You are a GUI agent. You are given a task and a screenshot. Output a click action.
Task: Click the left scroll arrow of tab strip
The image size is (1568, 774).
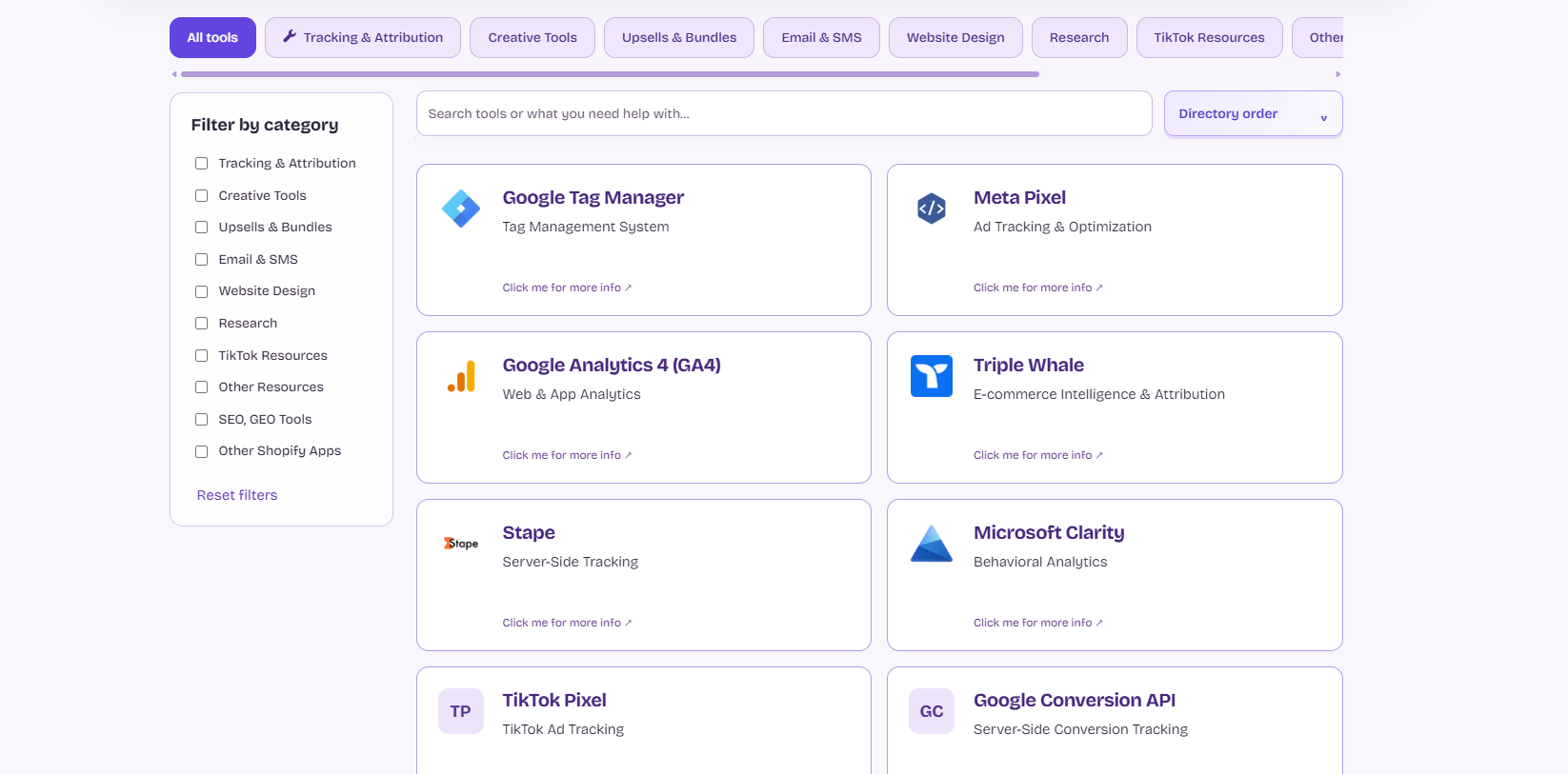[x=174, y=74]
